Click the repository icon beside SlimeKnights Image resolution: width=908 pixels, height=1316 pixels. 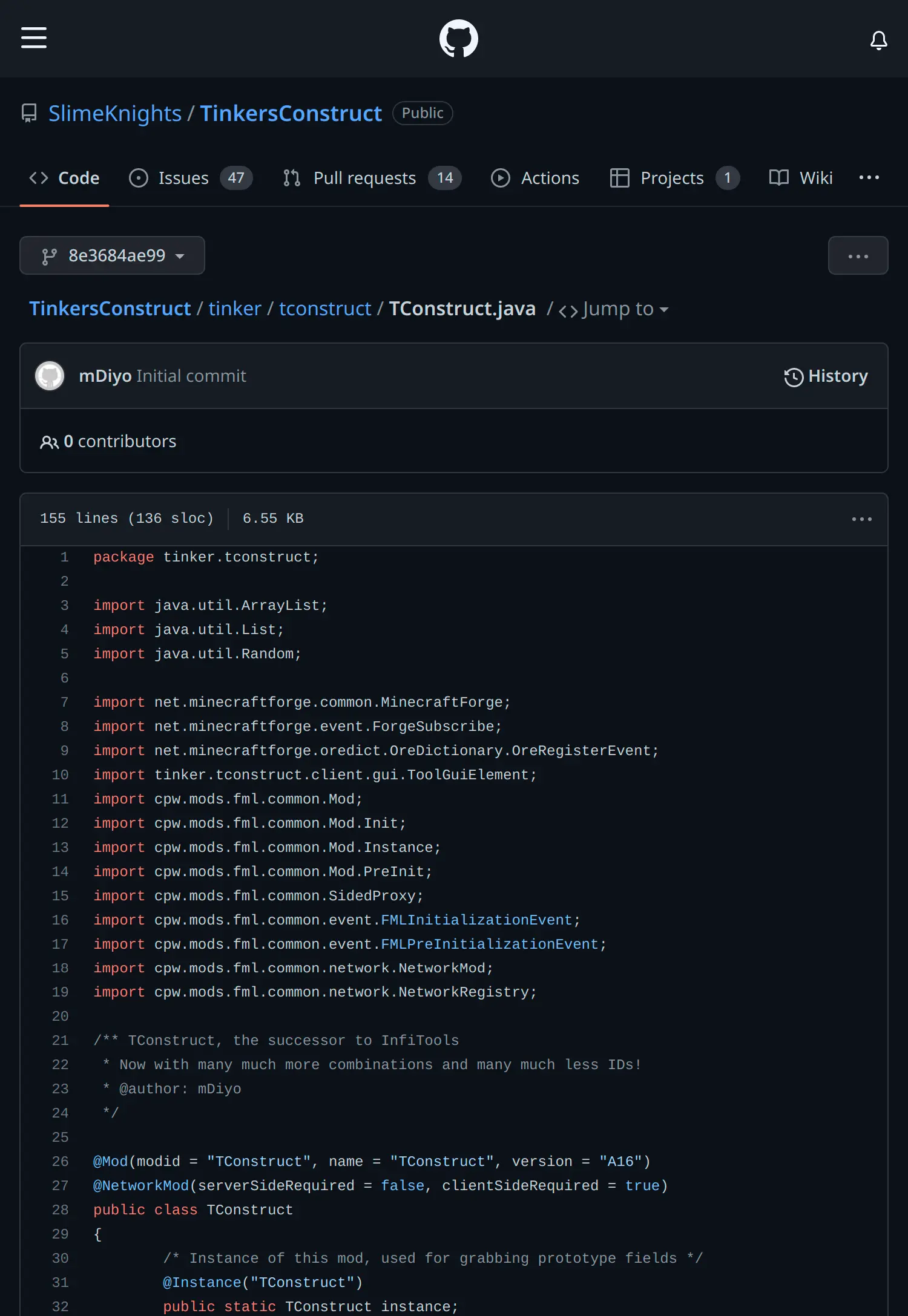[x=29, y=113]
